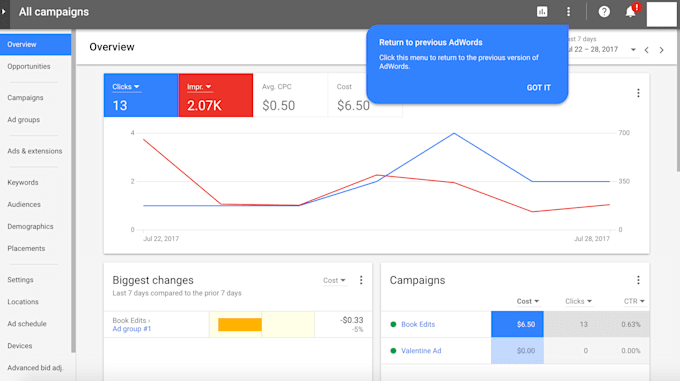Viewport: 680px width, 381px height.
Task: Open the Book Edits campaign link
Action: tap(418, 324)
